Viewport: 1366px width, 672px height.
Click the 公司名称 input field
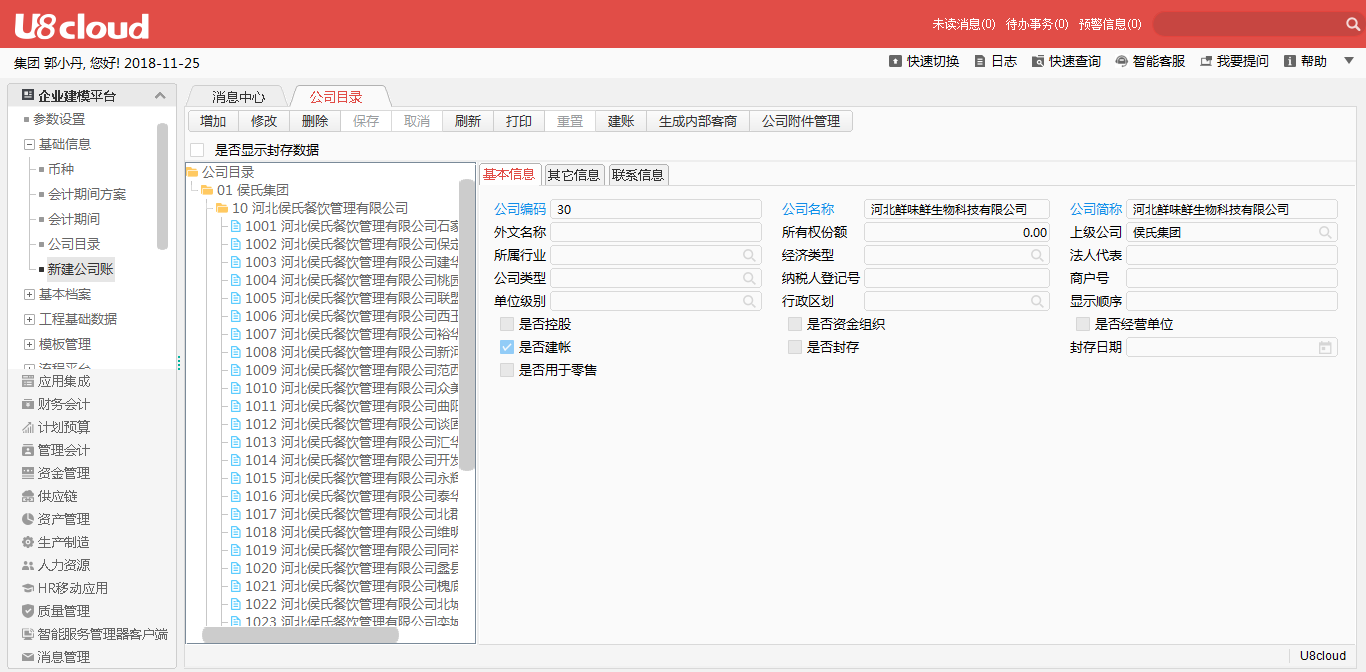tap(956, 209)
